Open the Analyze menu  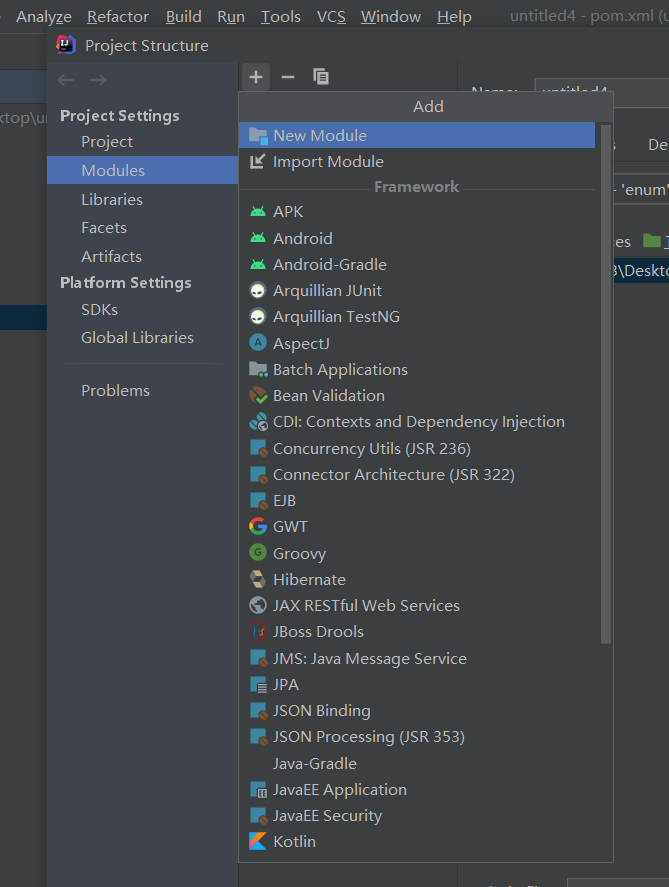(x=44, y=17)
